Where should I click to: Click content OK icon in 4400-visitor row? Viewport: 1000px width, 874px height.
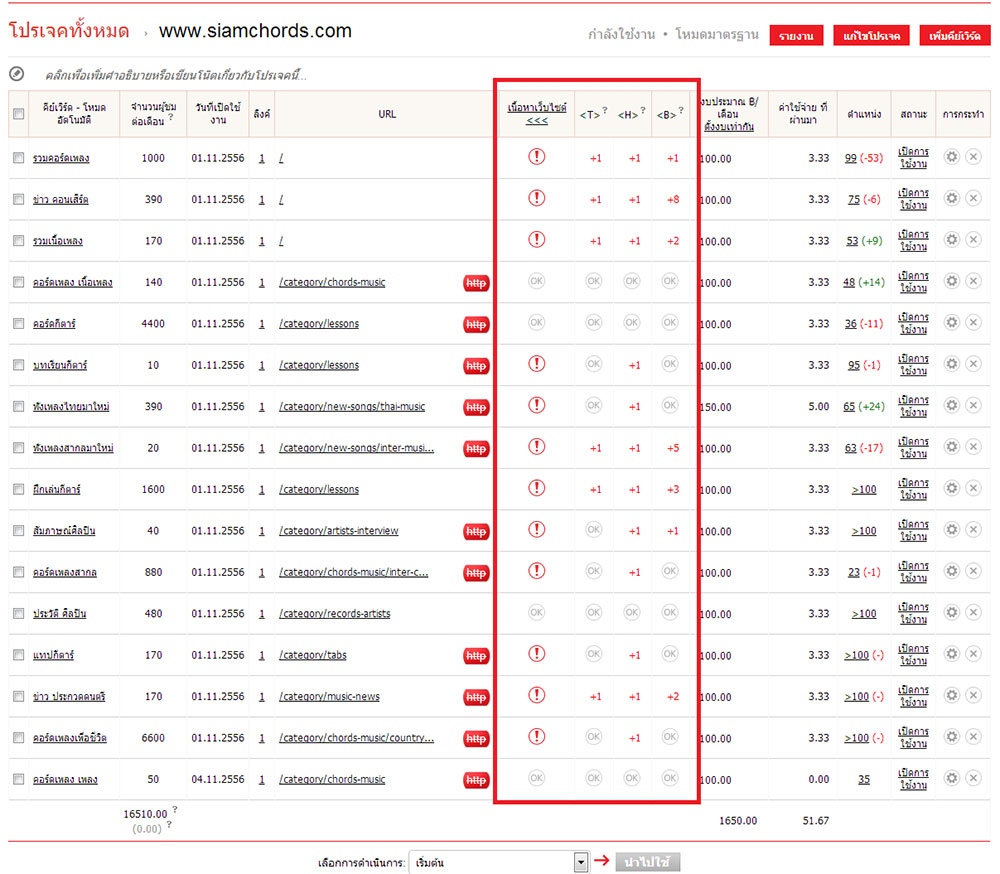[536, 322]
